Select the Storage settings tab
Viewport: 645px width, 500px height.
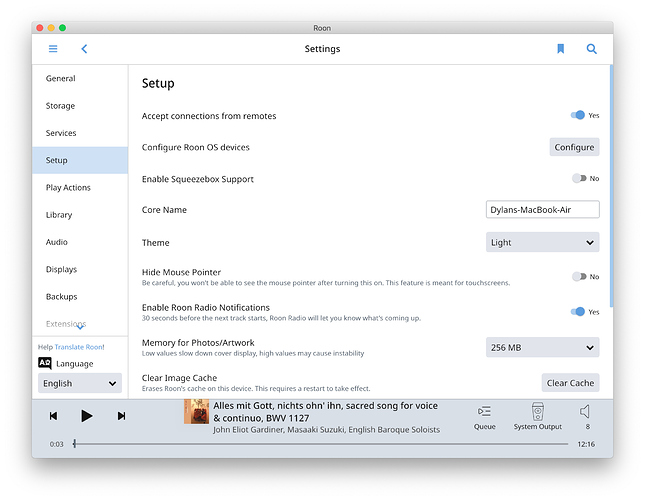(80, 106)
